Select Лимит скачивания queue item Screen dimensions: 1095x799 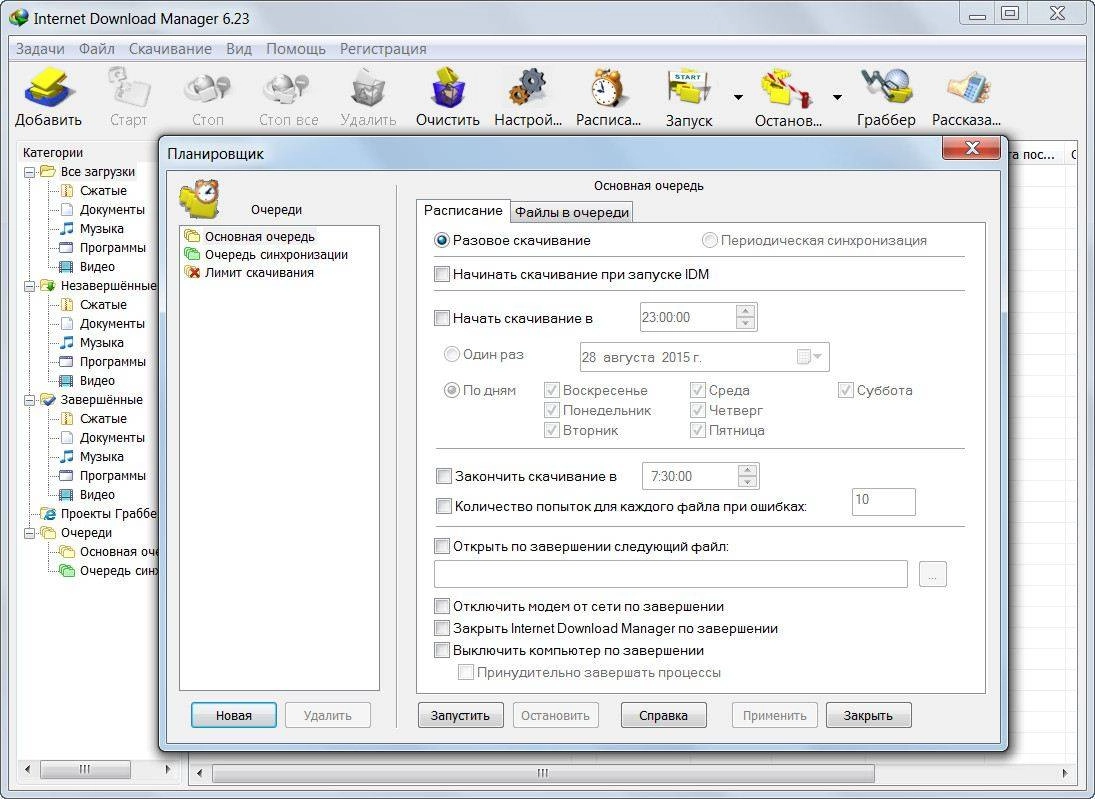point(259,273)
